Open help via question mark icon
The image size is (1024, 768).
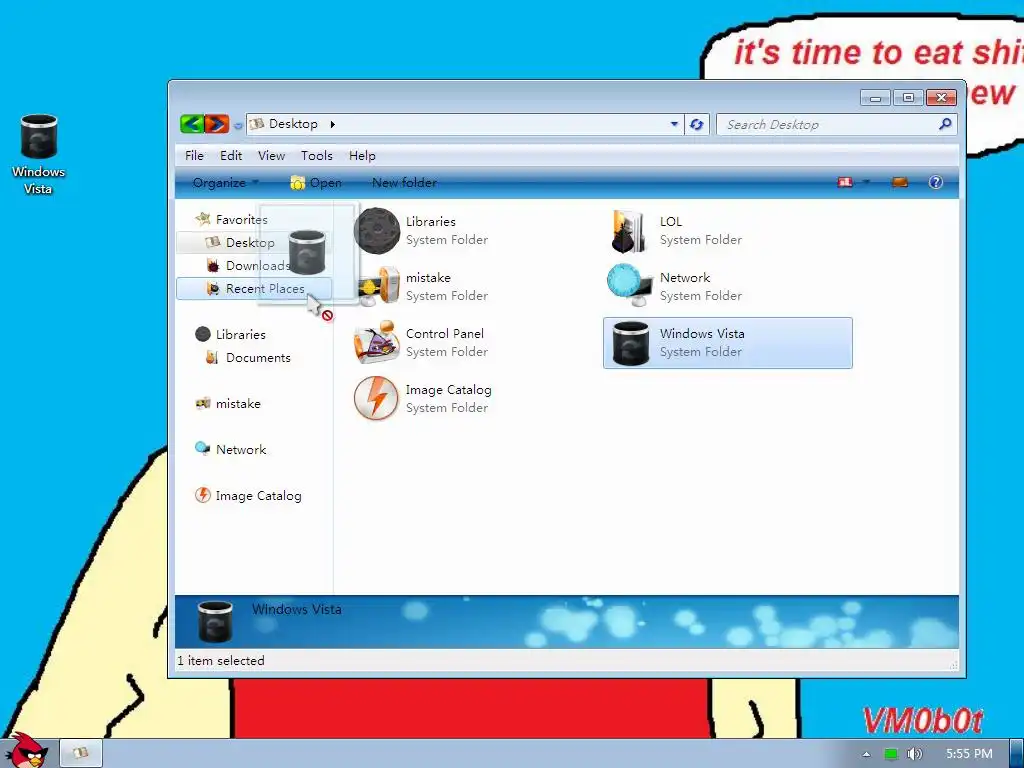click(x=935, y=182)
